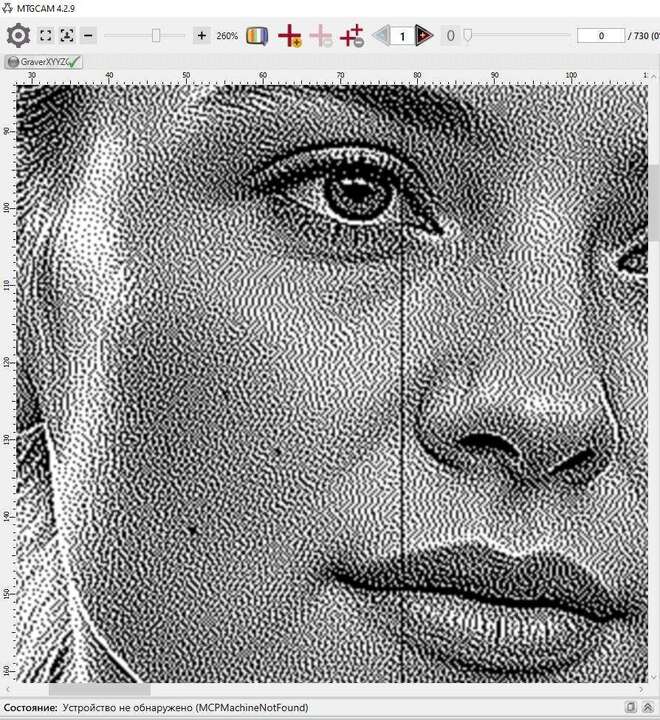
Task: Click the zoom-to-selection frame icon
Action: pos(67,36)
